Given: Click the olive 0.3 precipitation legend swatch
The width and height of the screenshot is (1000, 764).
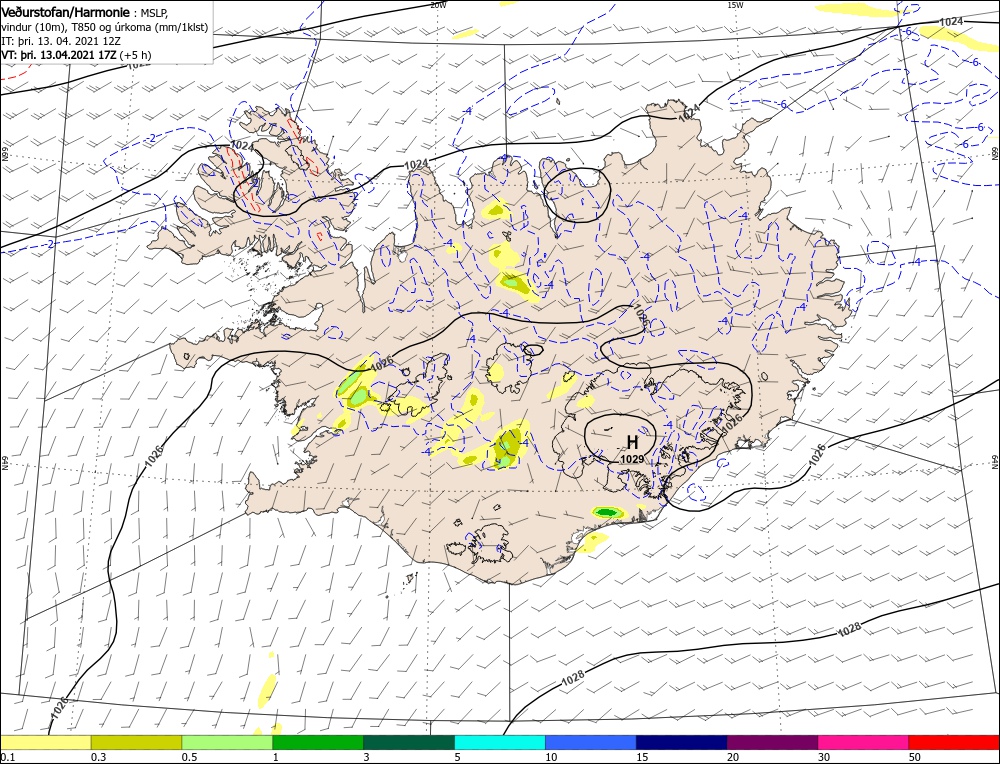Looking at the screenshot, I should coord(136,742).
